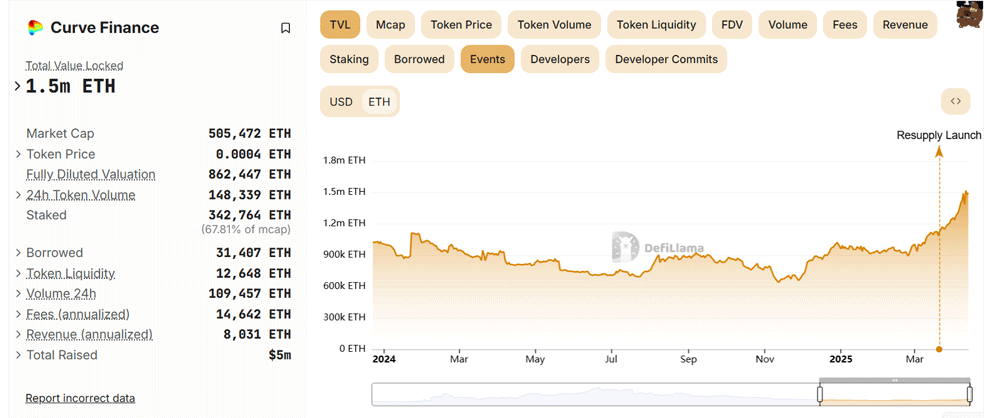The width and height of the screenshot is (984, 418).
Task: Click the unselected range navigator area
Action: tap(595, 394)
